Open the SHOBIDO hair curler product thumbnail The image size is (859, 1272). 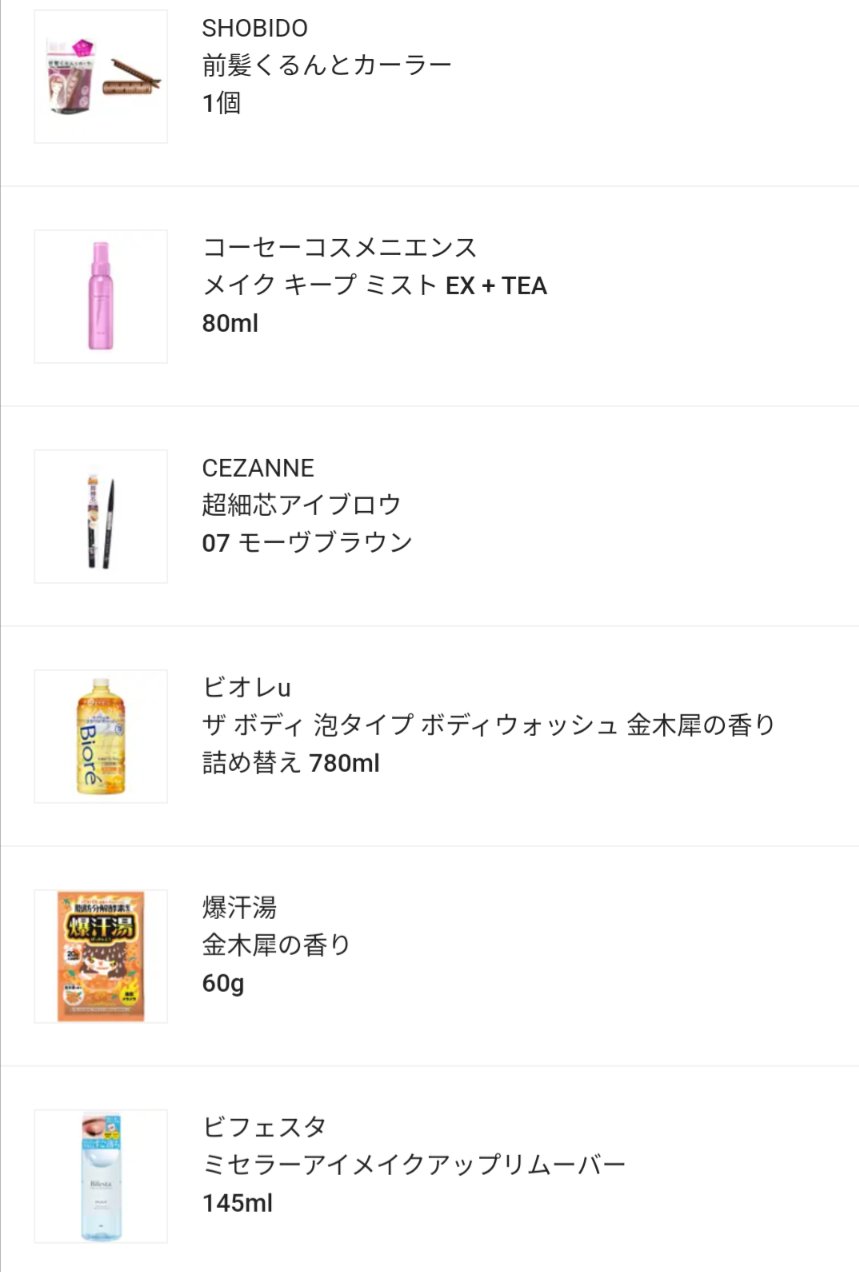pyautogui.click(x=100, y=76)
